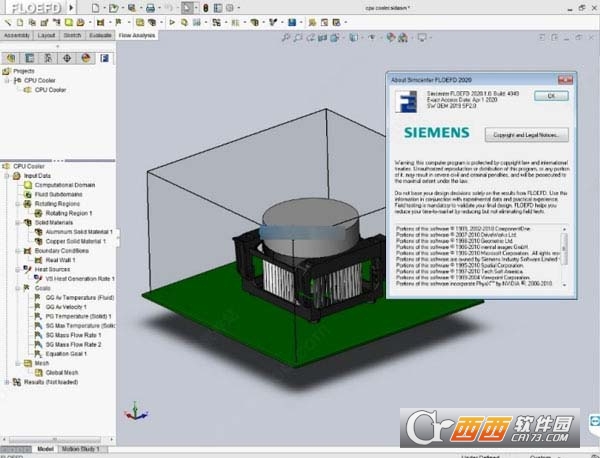
Task: Click the Zoom to Fit view icon
Action: click(x=285, y=37)
